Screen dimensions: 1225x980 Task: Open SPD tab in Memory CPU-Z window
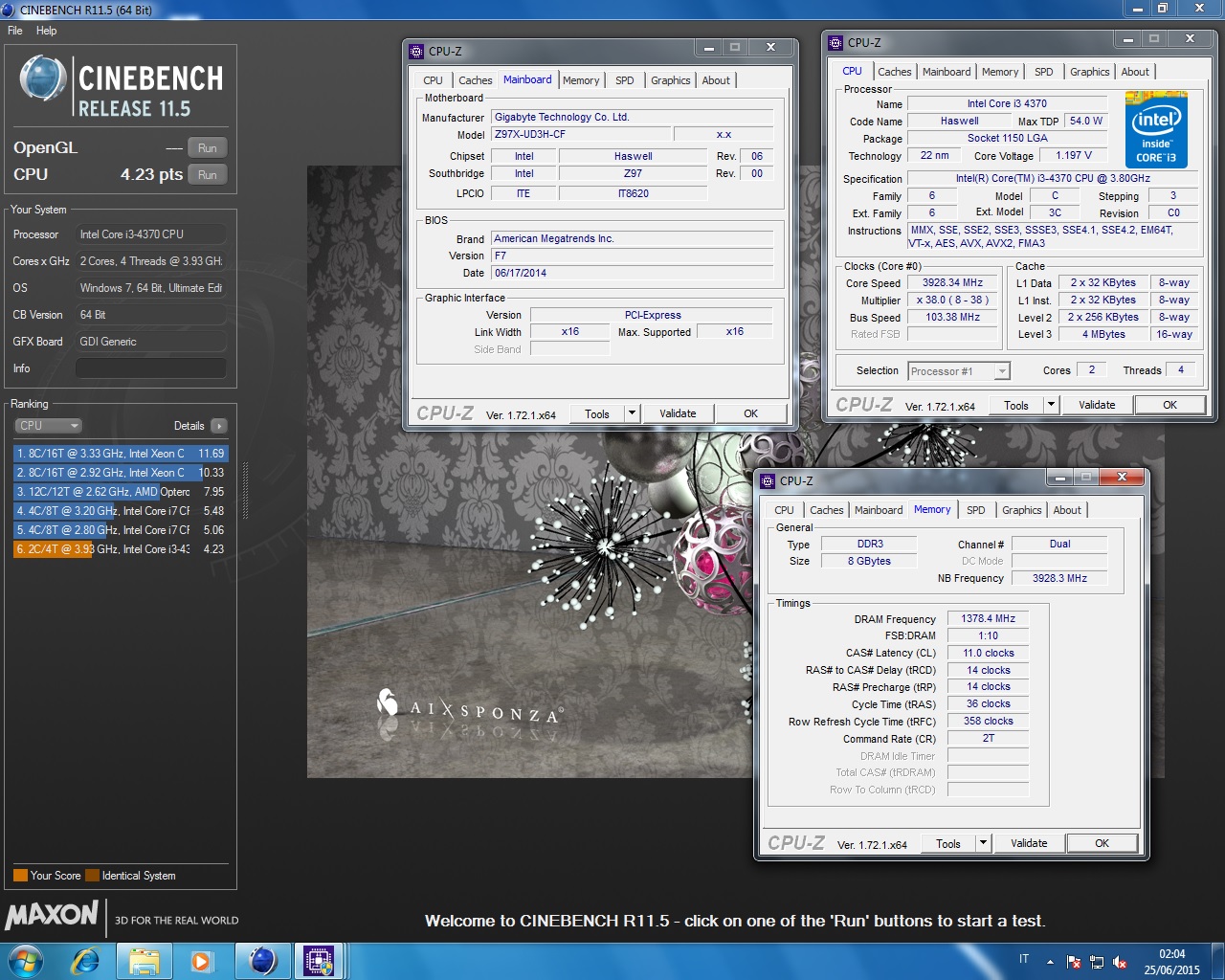click(976, 510)
